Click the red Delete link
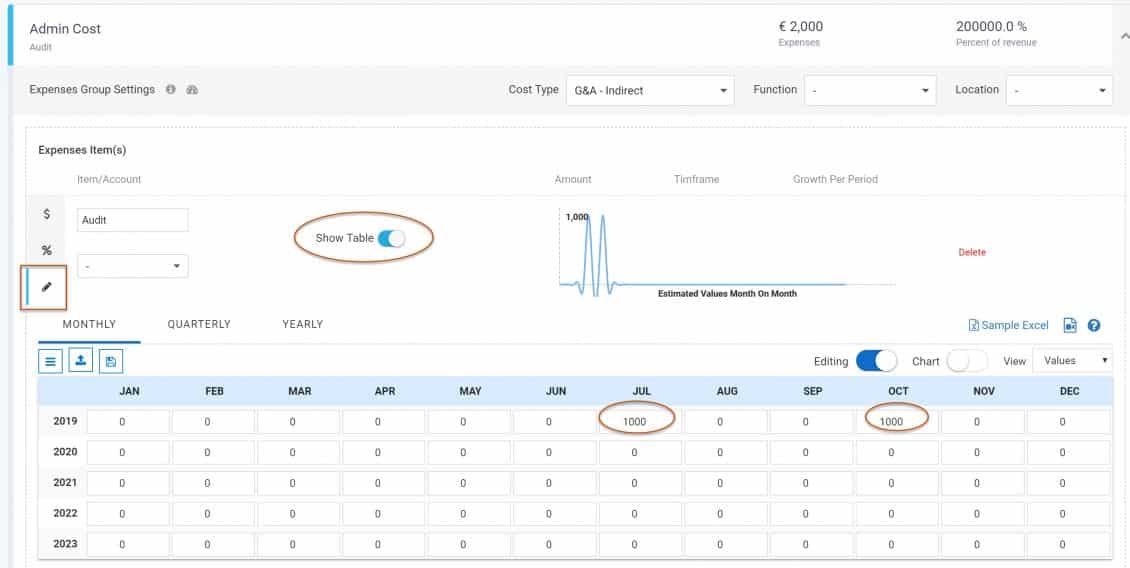 971,252
